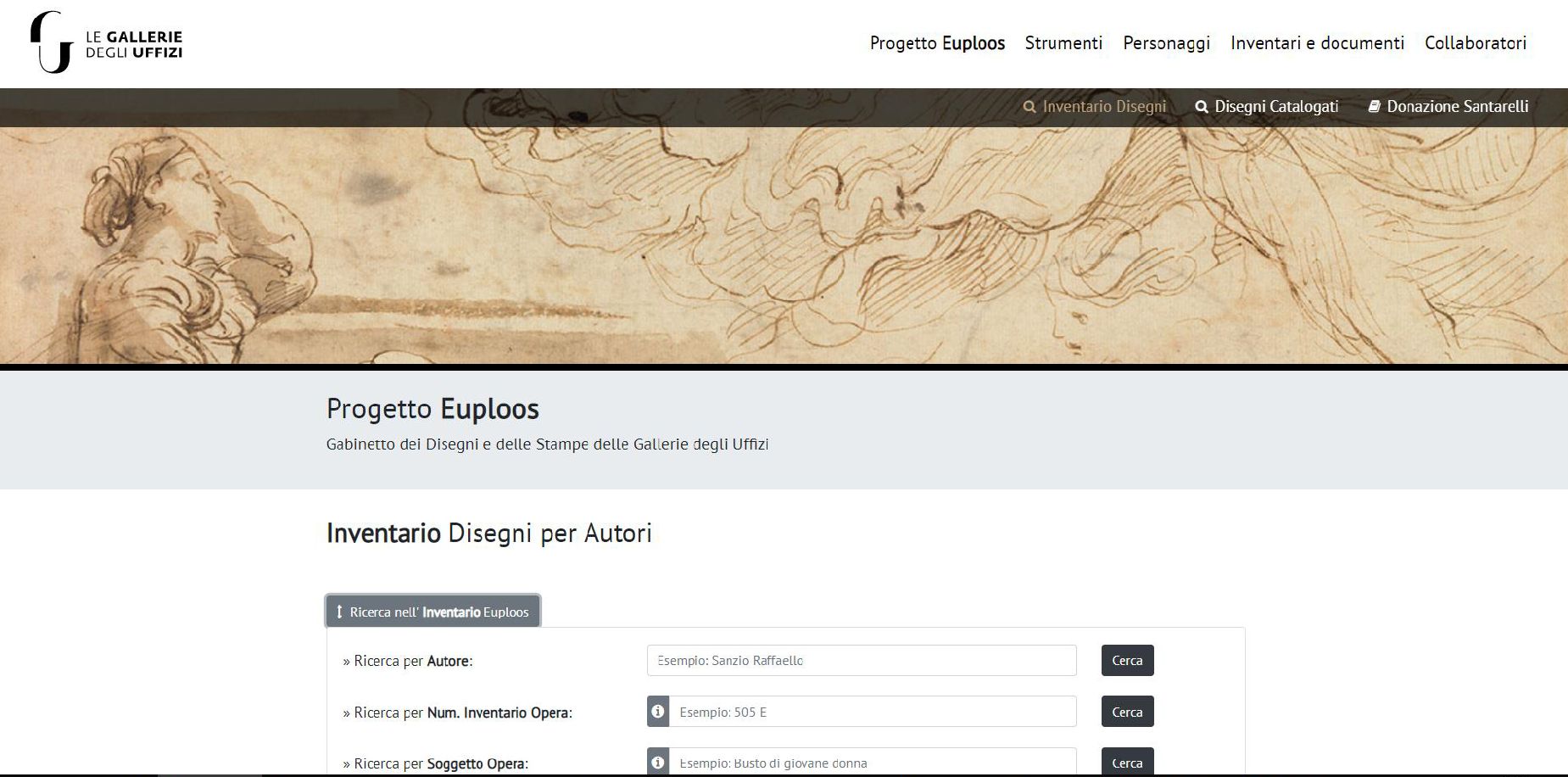
Task: Focus the Num. Inventario Opera field
Action: pyautogui.click(x=873, y=712)
